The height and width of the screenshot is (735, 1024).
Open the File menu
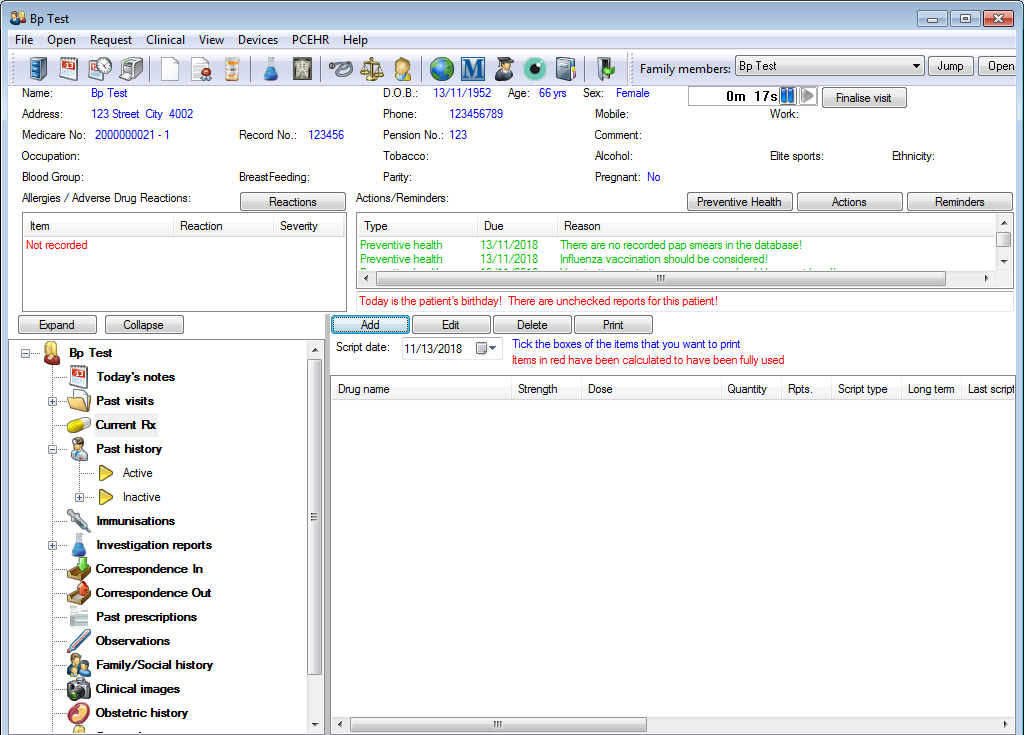tap(24, 40)
